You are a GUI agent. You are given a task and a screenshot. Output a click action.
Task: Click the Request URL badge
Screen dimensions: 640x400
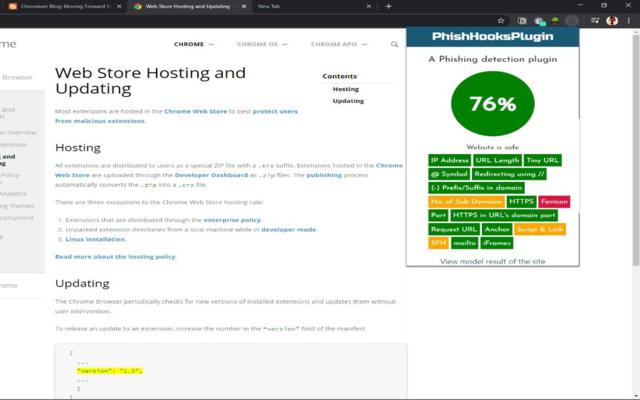(x=453, y=229)
